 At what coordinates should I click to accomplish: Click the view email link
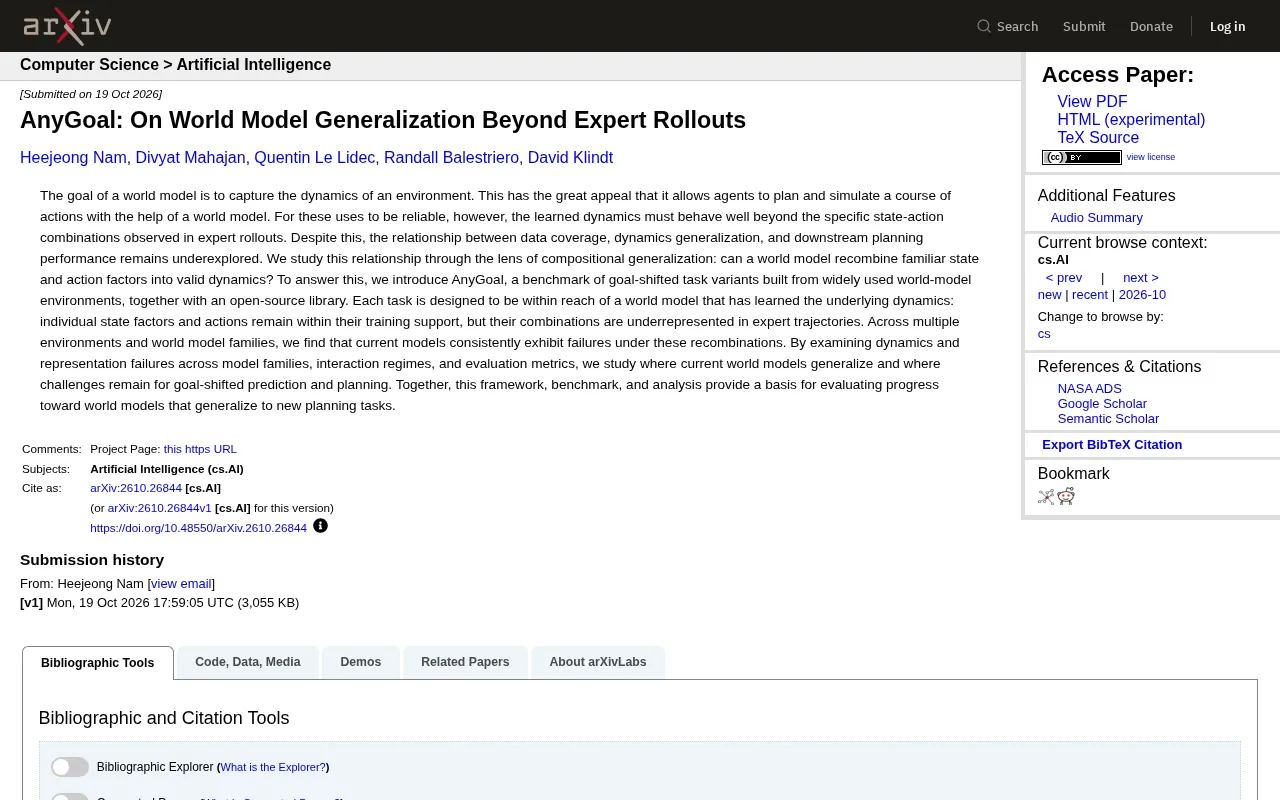pyautogui.click(x=181, y=584)
